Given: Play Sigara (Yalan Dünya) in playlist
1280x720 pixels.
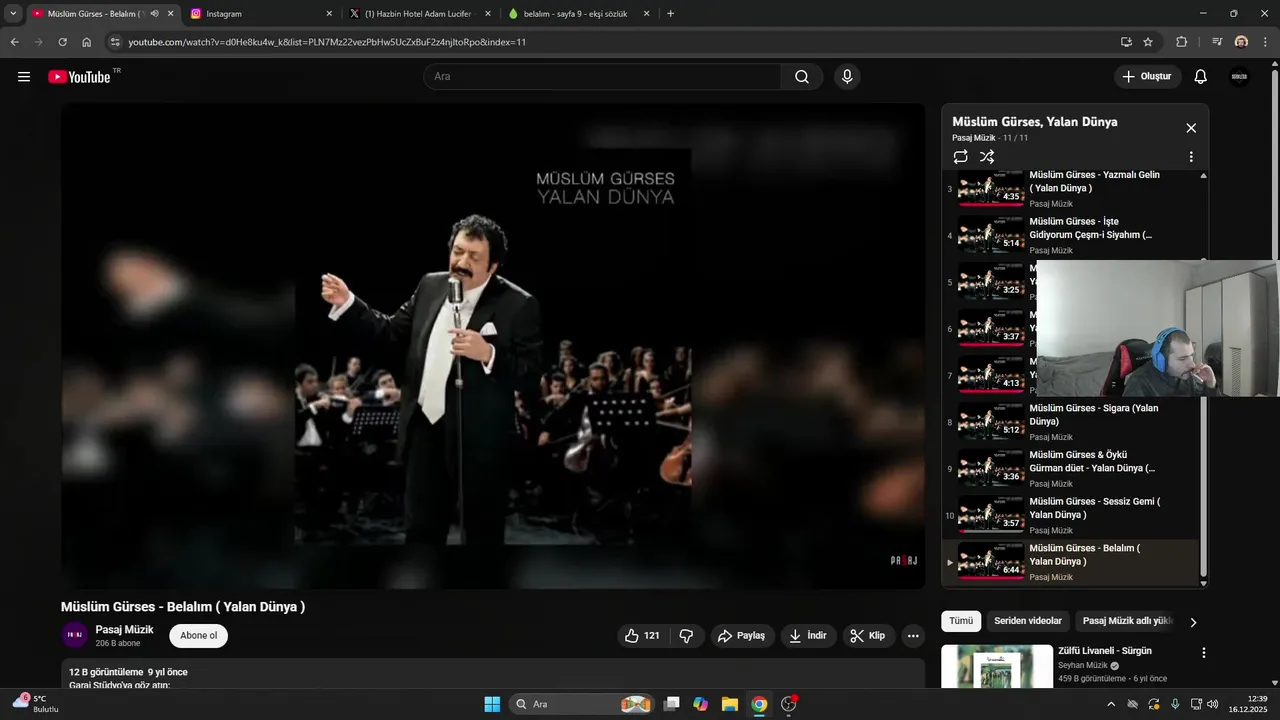Looking at the screenshot, I should point(1070,422).
